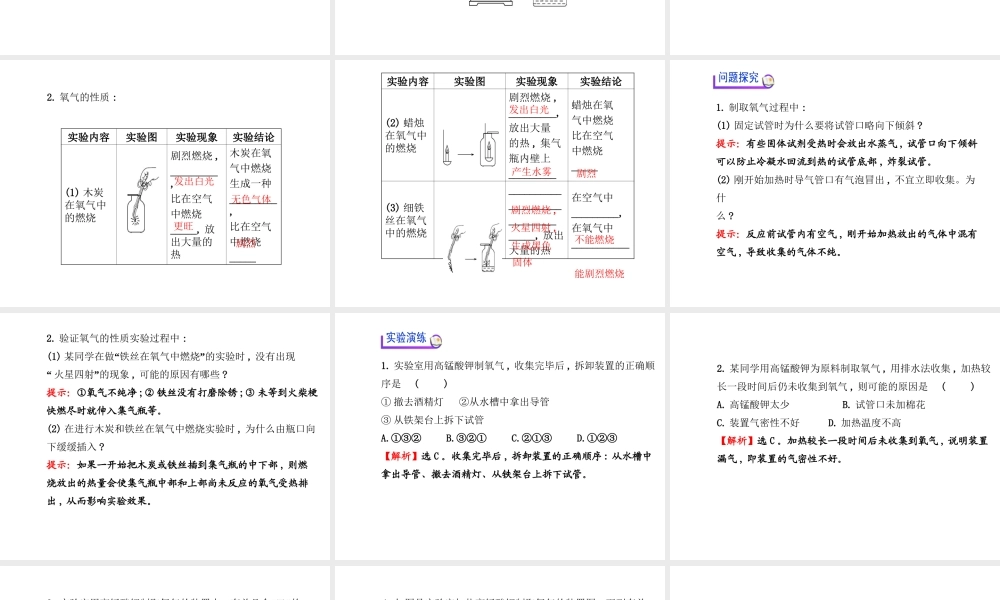This screenshot has height=600, width=1000.
Task: Open the slide 2. 验证氧气的性质实验过程中
Action: pyautogui.click(x=165, y=436)
